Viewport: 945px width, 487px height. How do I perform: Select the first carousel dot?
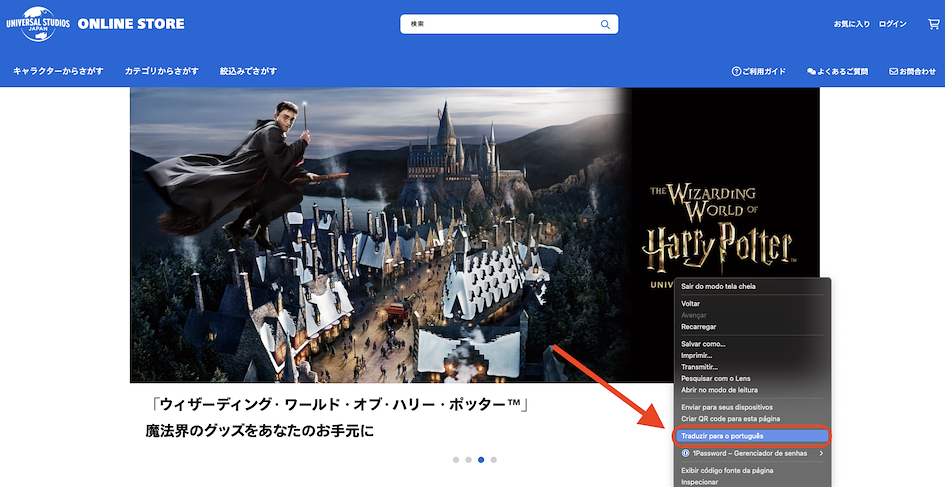tap(456, 460)
